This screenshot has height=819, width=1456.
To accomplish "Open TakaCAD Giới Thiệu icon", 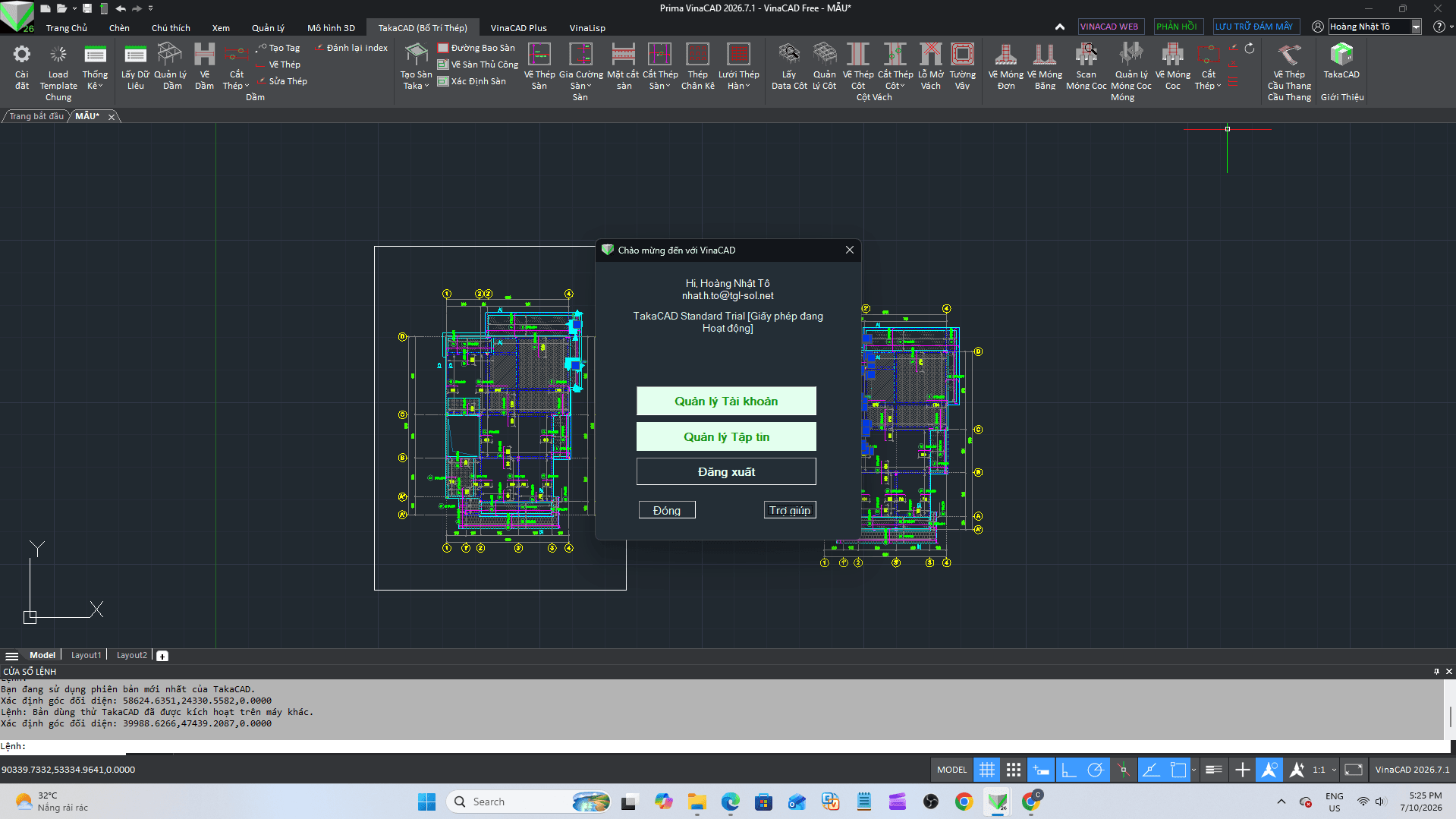I will 1341,62.
